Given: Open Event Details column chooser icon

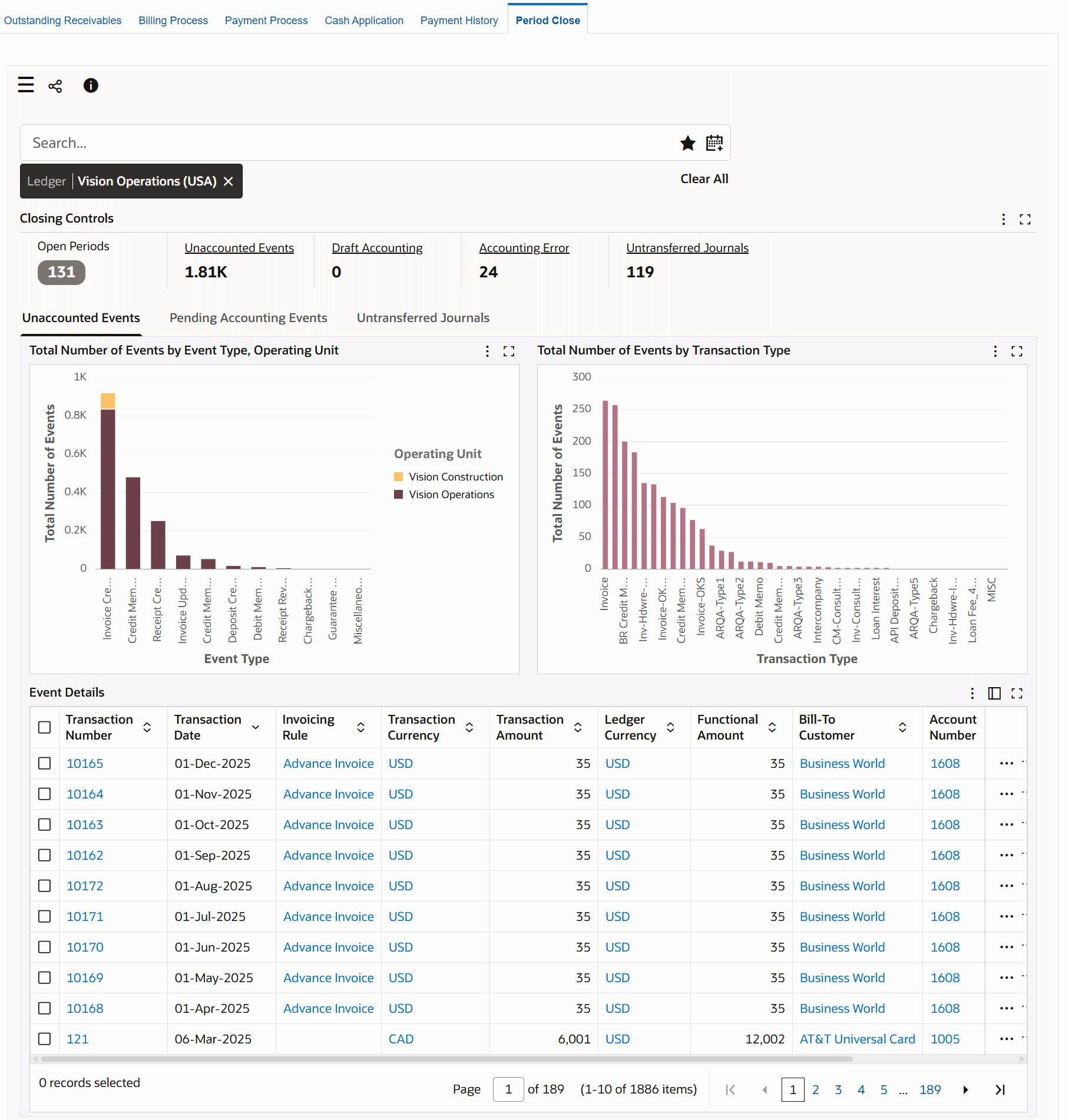Looking at the screenshot, I should (994, 693).
